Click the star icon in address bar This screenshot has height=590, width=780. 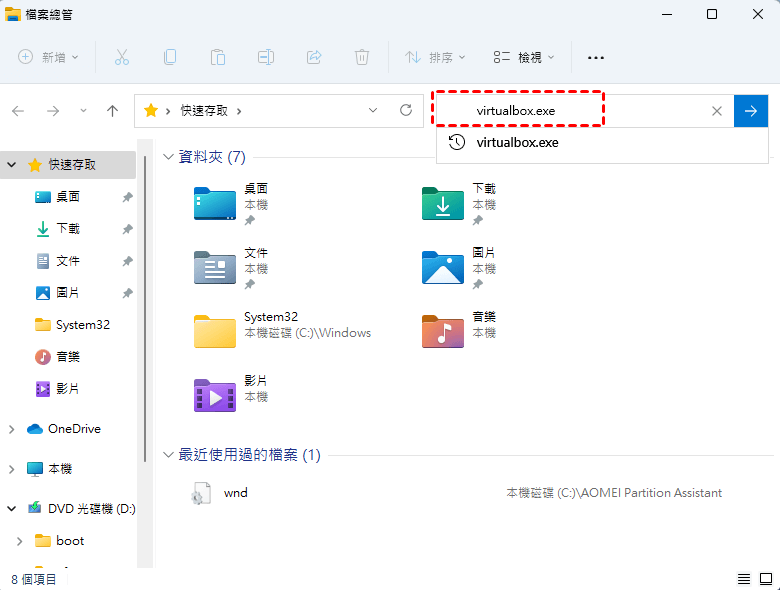[x=151, y=110]
